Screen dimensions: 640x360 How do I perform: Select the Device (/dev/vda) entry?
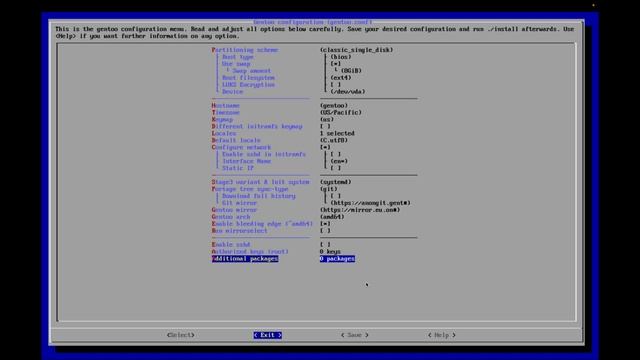(x=294, y=91)
